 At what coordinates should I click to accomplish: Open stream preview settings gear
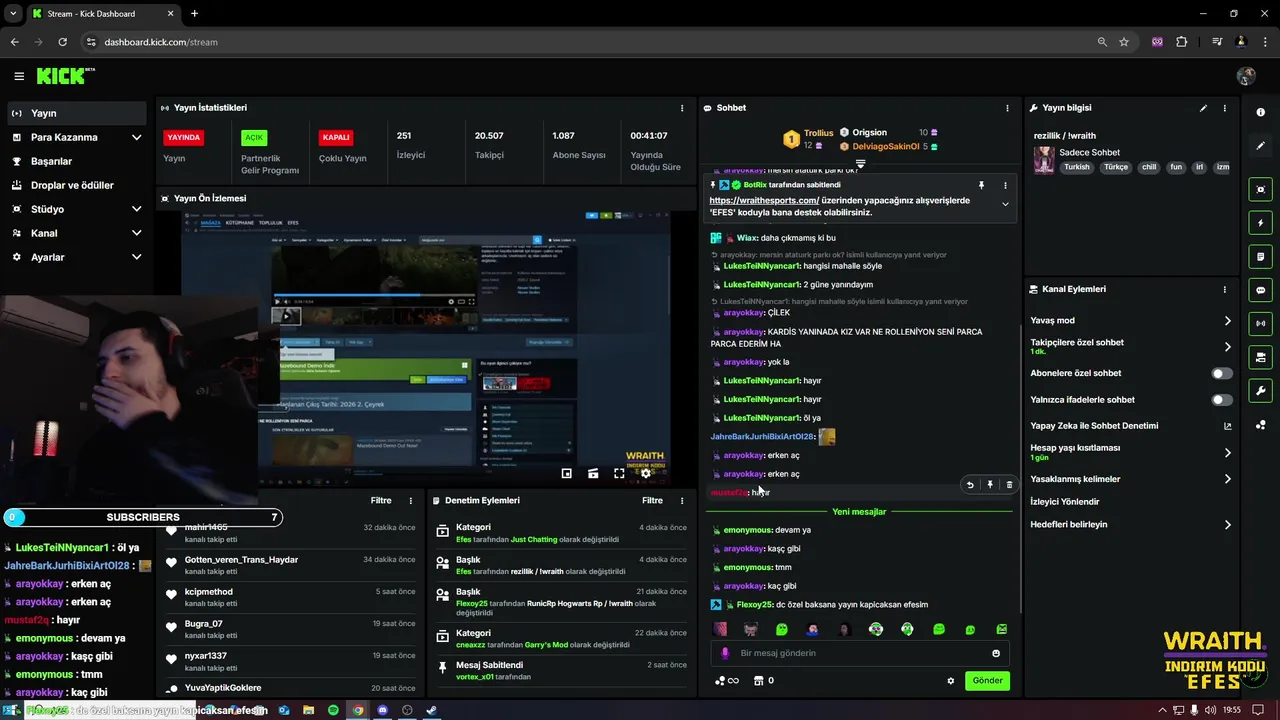pyautogui.click(x=646, y=473)
